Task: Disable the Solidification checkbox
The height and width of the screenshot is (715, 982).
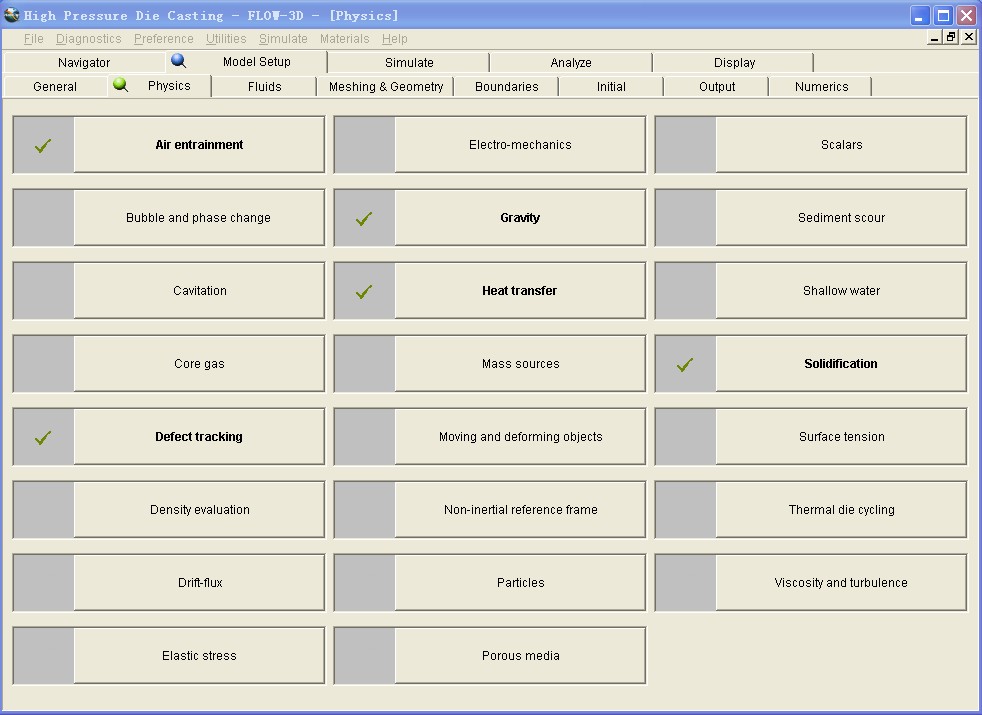Action: coord(685,364)
